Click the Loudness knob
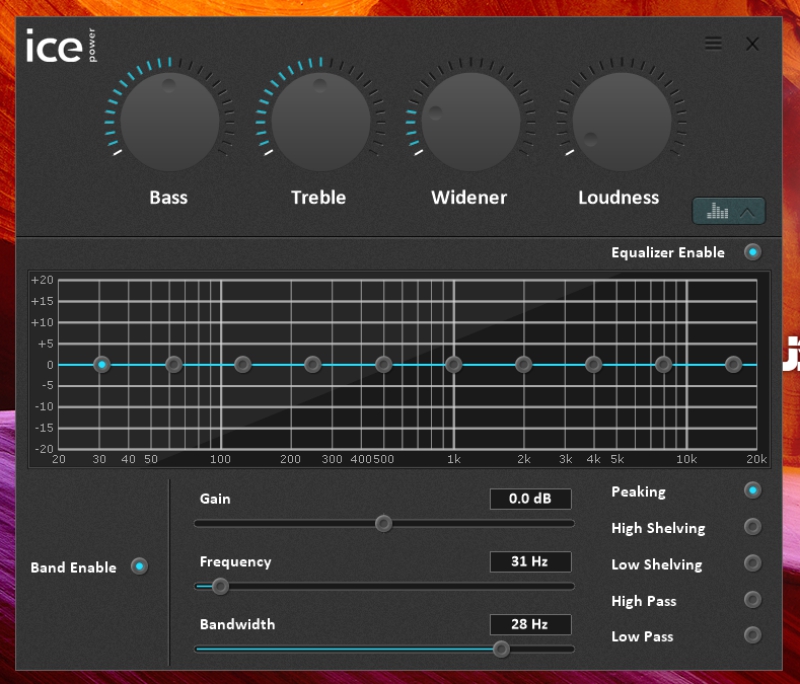 [x=620, y=122]
